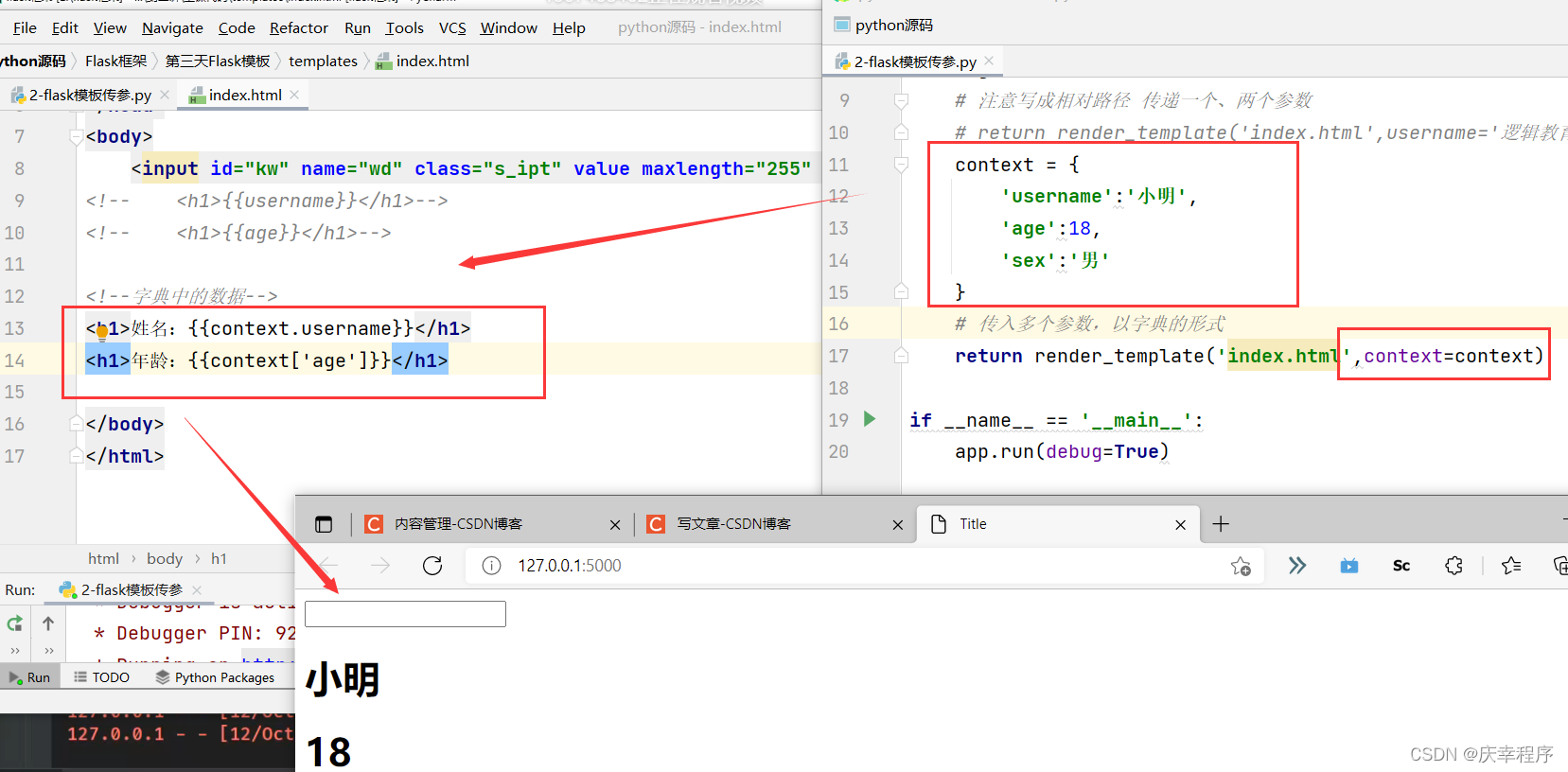Click body in editor breadcrumb bar

[165, 558]
